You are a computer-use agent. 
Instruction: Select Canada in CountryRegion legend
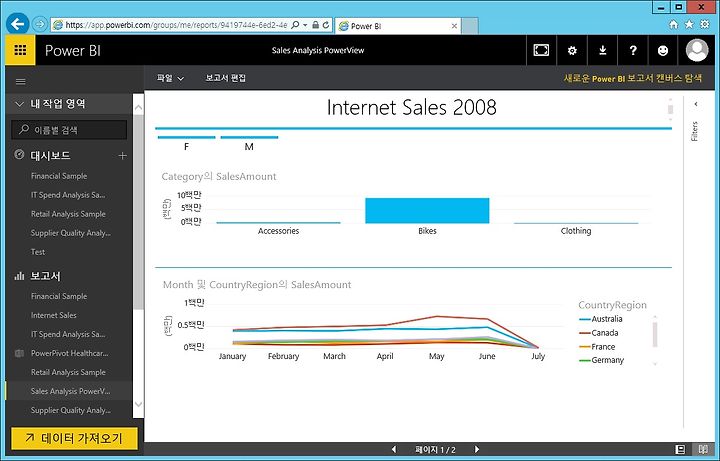coord(599,332)
